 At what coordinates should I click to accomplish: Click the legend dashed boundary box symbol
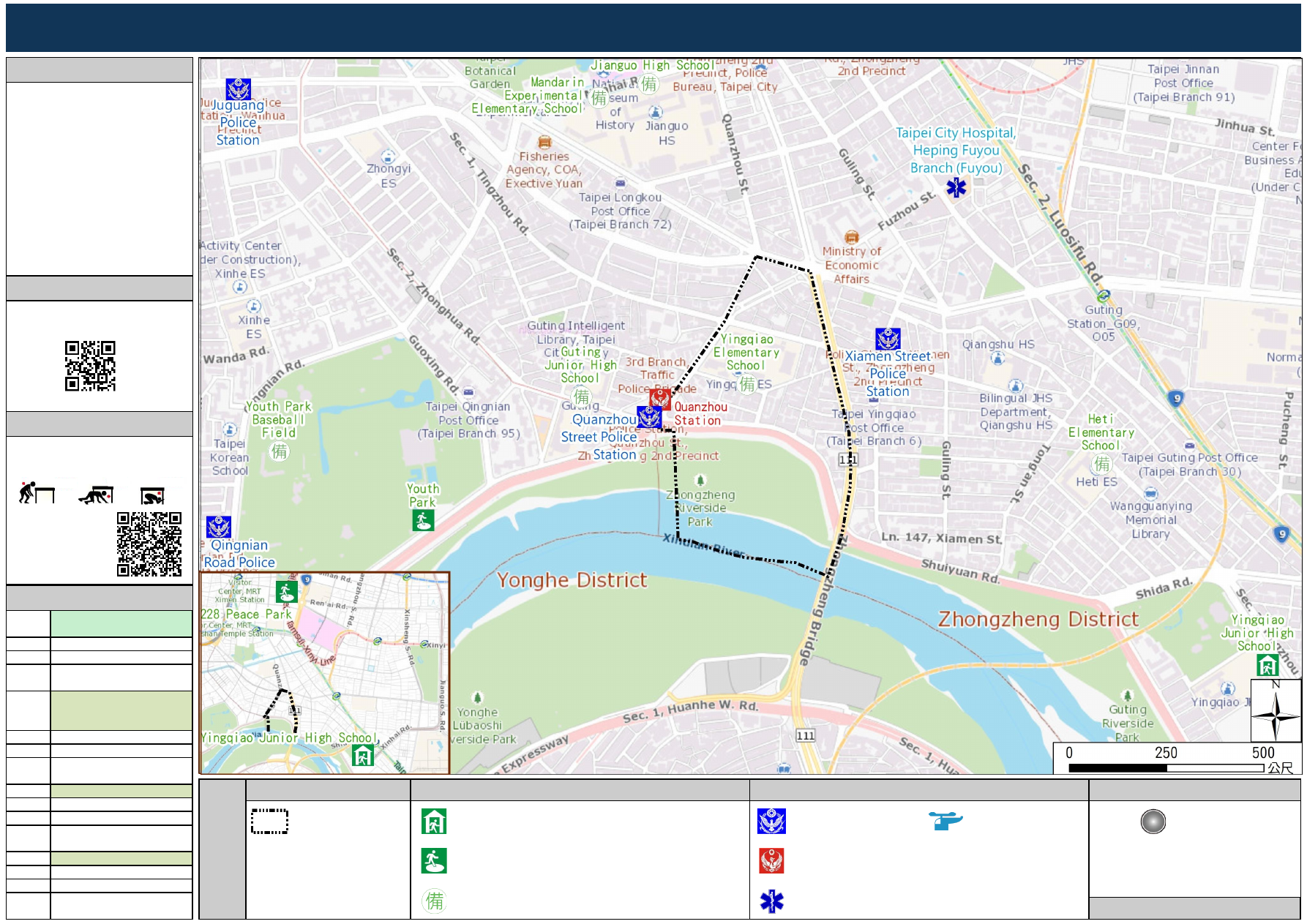[269, 821]
